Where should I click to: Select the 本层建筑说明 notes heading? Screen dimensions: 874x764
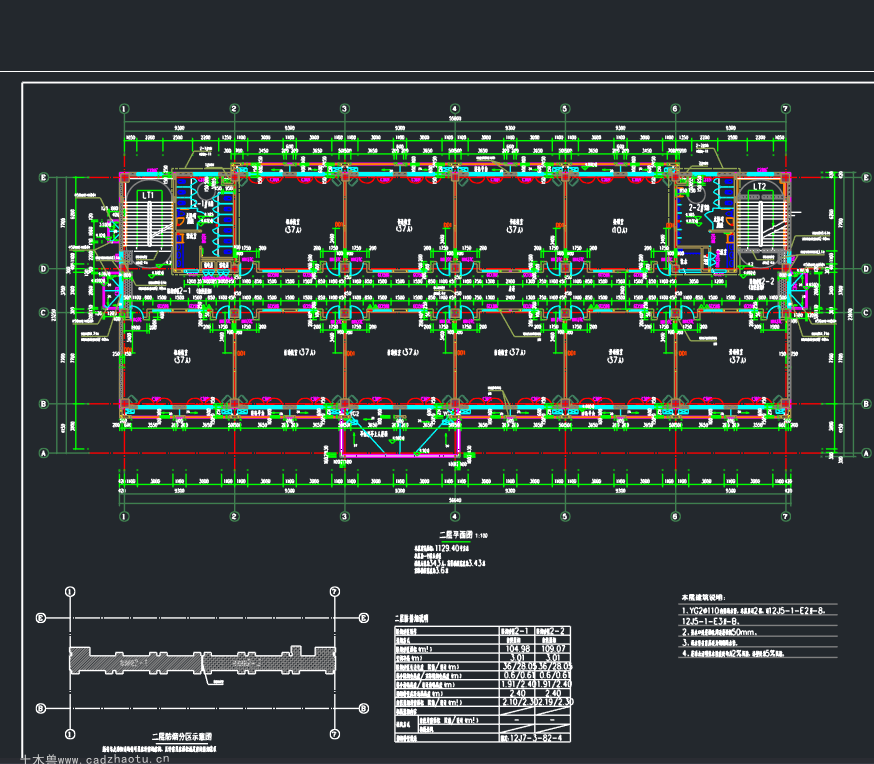tap(703, 597)
